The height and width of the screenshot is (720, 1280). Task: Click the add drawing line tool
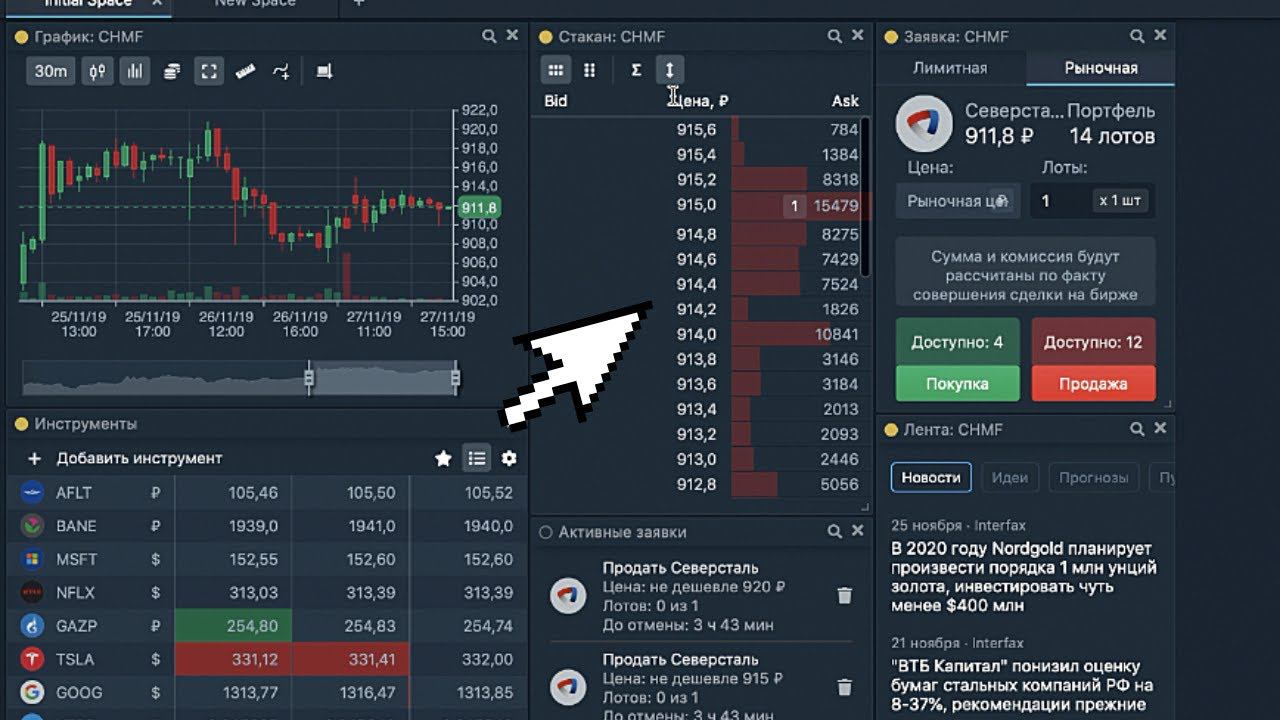(282, 71)
